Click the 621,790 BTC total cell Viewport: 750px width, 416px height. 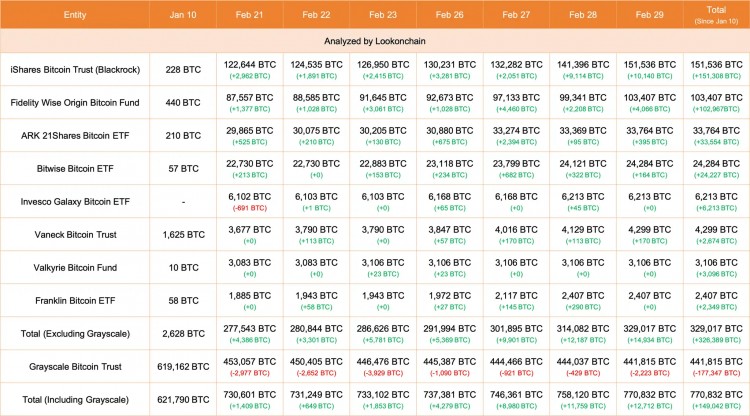point(183,399)
